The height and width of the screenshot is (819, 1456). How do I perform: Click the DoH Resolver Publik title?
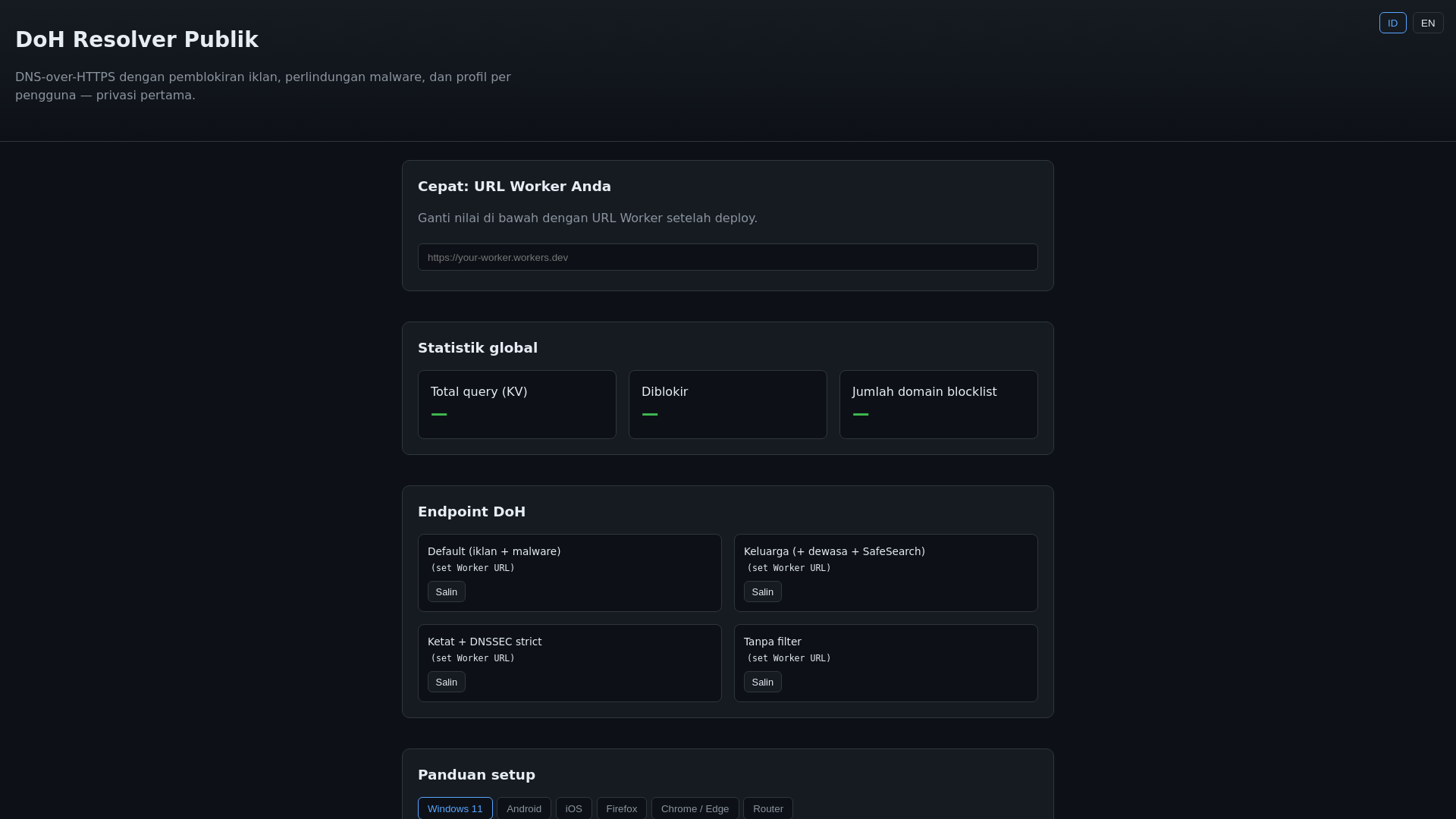point(136,39)
